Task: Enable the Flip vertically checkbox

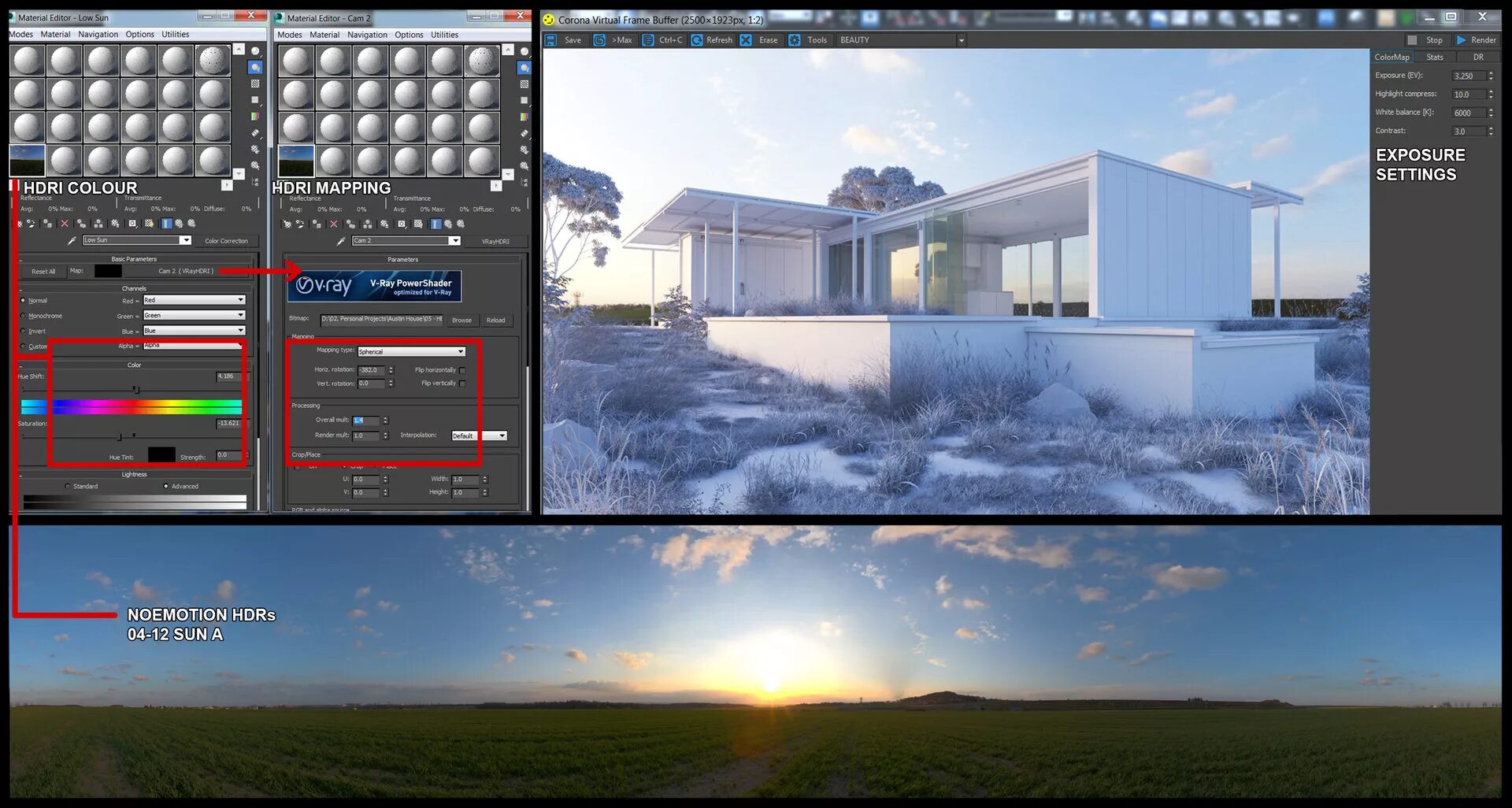Action: coord(462,384)
